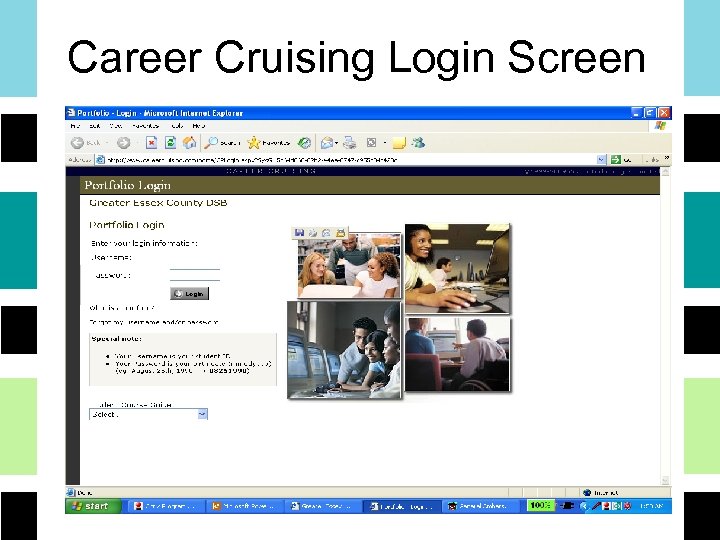Open the Favorites menu
This screenshot has width=720, height=540.
[x=145, y=126]
